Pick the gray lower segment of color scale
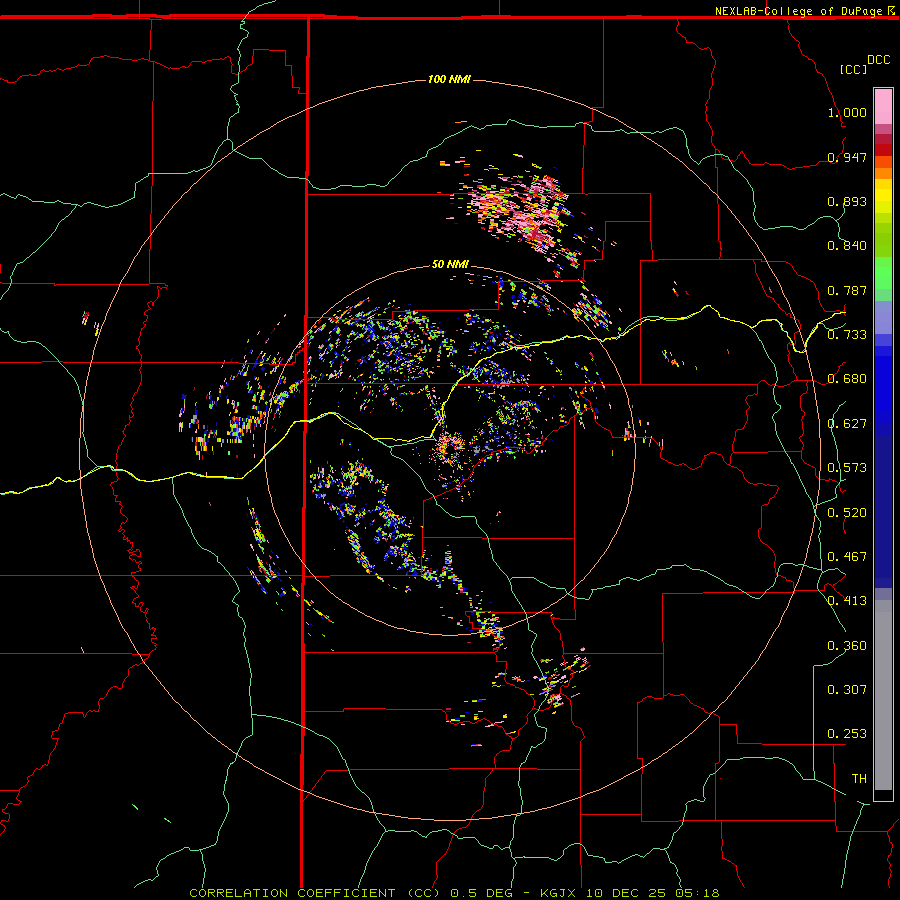 [x=883, y=695]
